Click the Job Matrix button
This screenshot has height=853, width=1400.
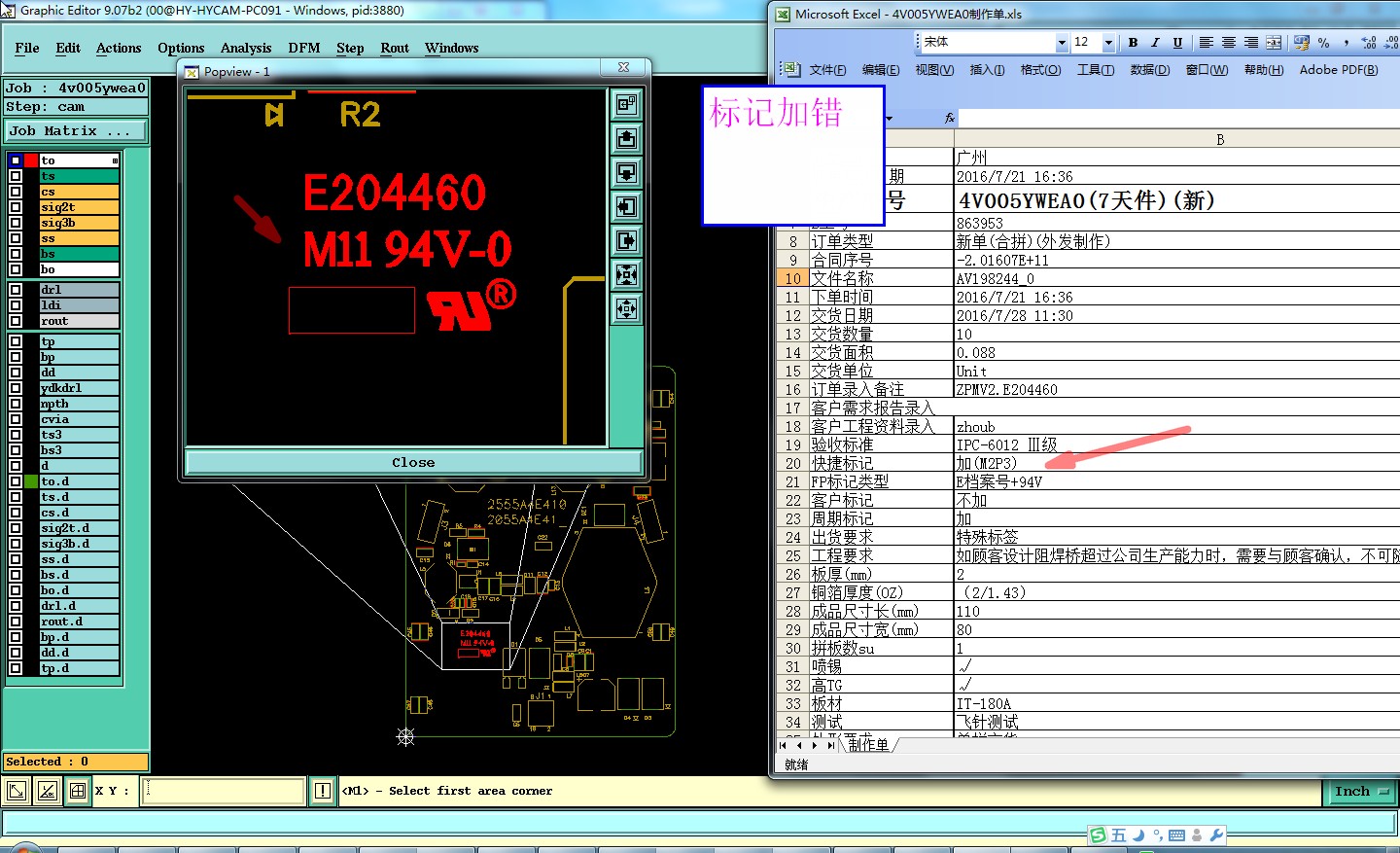pyautogui.click(x=77, y=130)
